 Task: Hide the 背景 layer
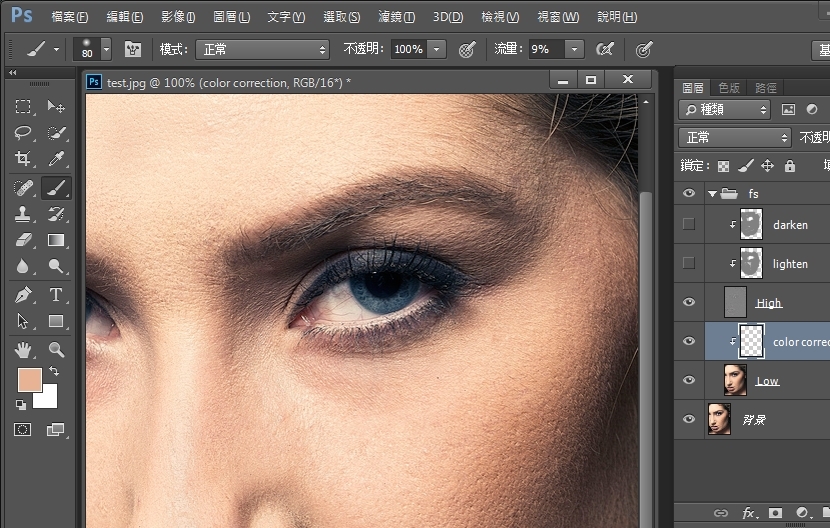click(689, 419)
